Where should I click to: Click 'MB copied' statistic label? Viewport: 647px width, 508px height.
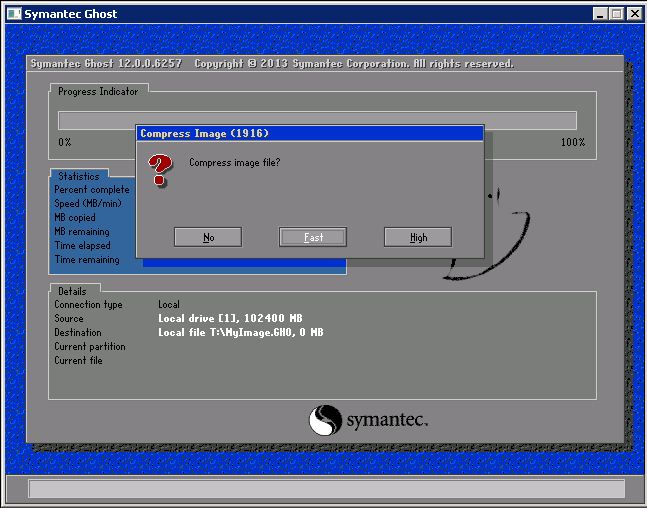click(75, 217)
